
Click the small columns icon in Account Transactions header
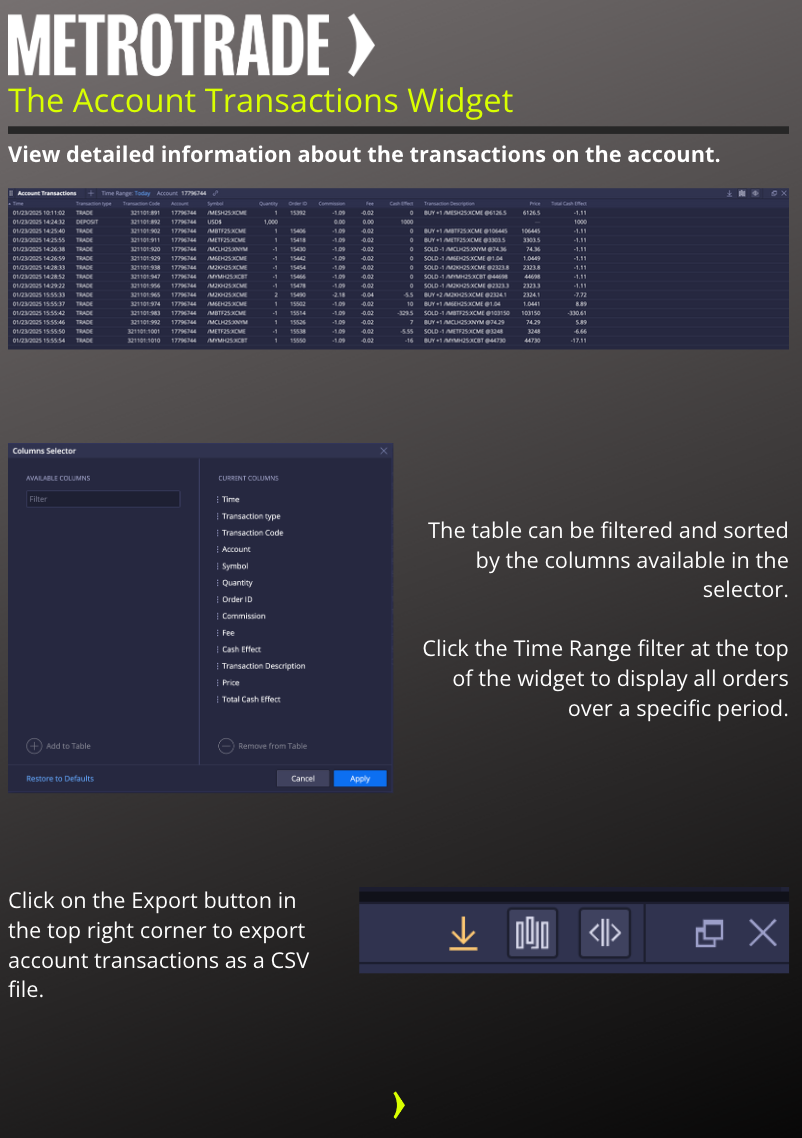742,194
